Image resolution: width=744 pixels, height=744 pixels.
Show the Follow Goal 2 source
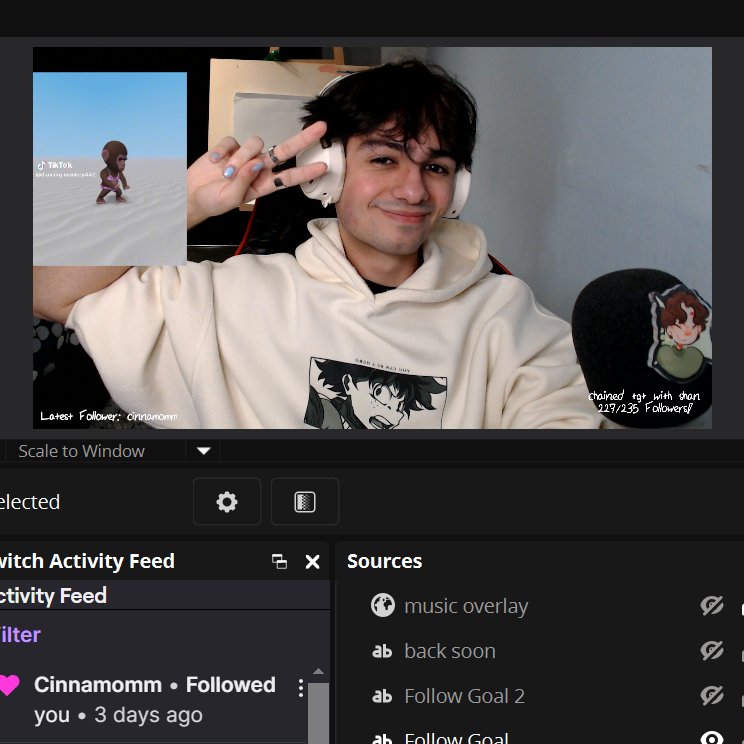[712, 696]
